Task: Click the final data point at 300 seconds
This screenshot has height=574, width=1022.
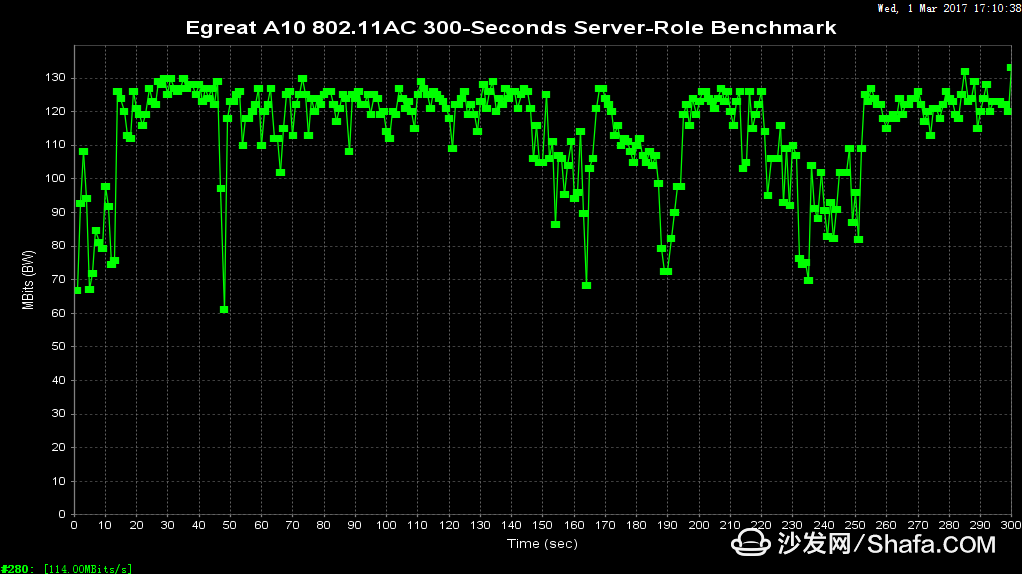Action: pyautogui.click(x=1010, y=68)
